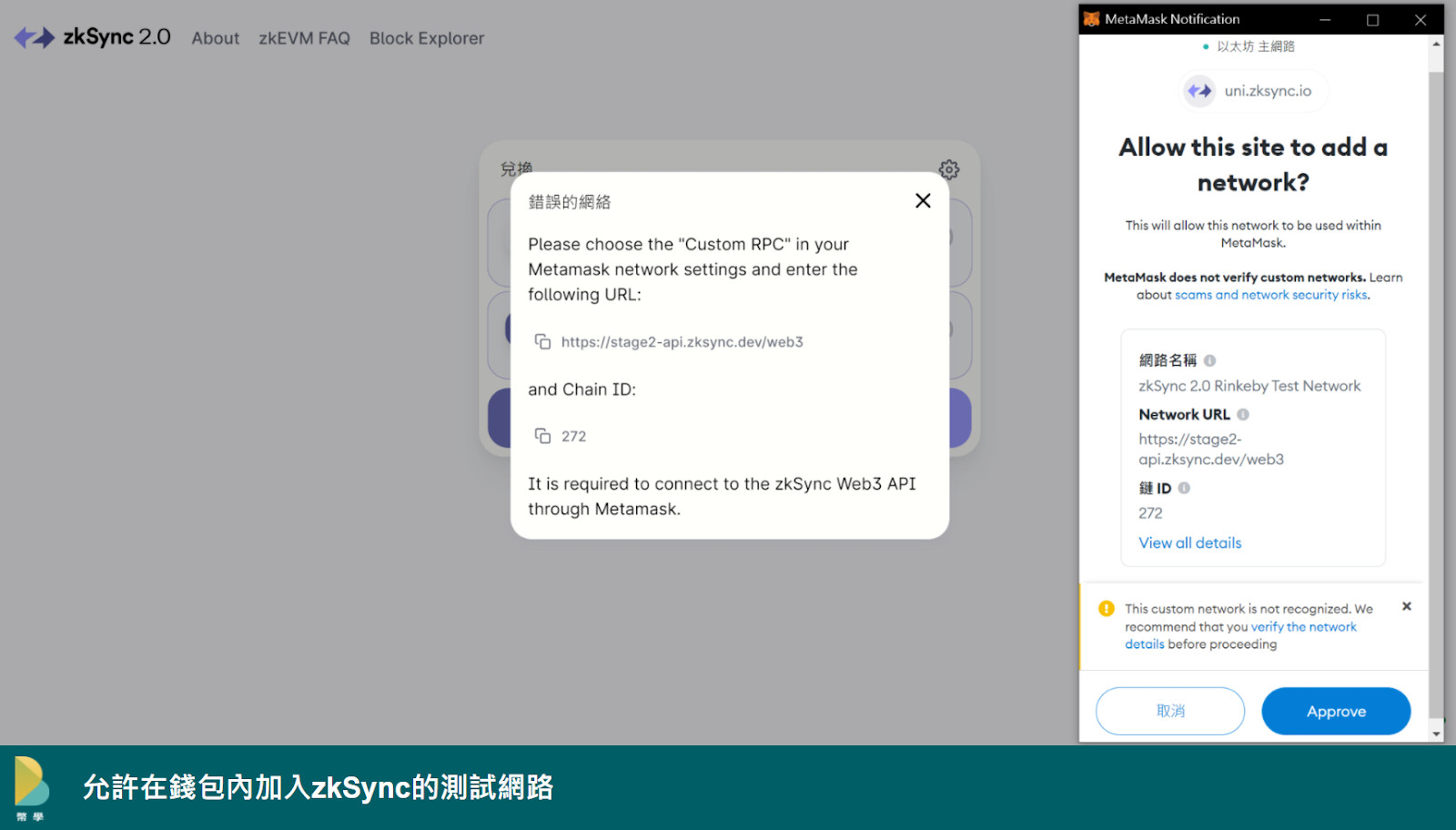Image resolution: width=1456 pixels, height=830 pixels.
Task: Close the wrong network dialog
Action: pos(923,200)
